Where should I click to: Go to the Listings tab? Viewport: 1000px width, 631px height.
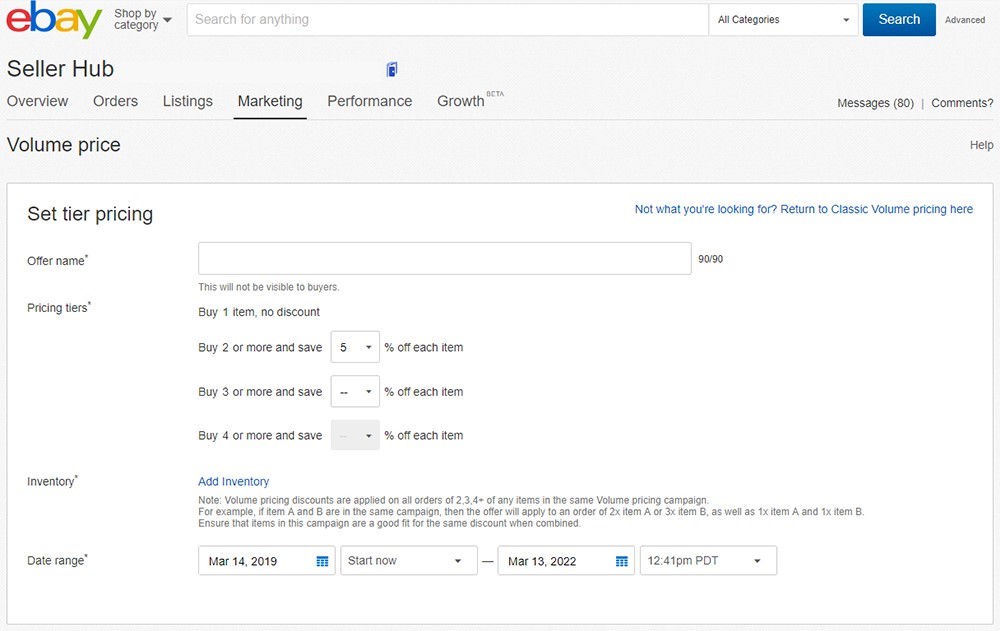point(188,101)
